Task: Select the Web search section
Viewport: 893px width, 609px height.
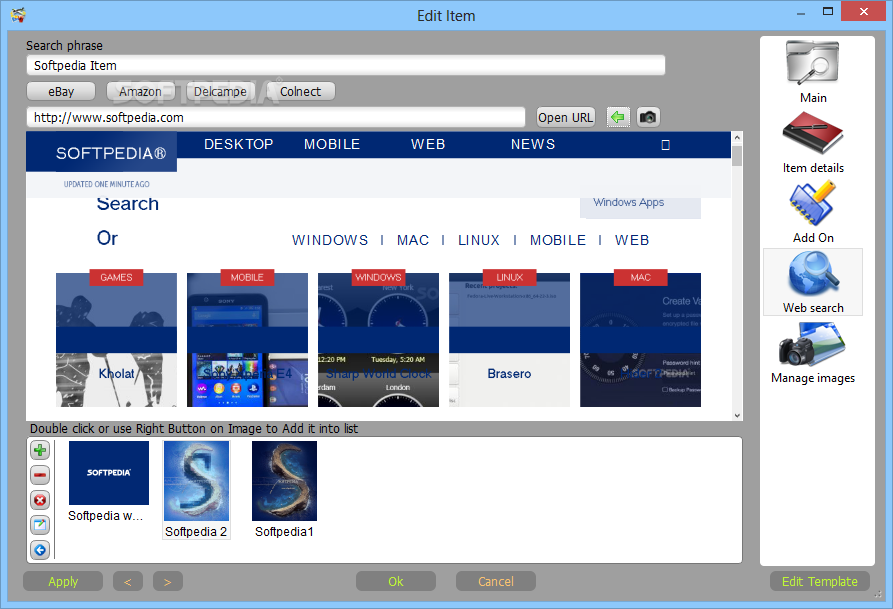Action: click(x=813, y=282)
